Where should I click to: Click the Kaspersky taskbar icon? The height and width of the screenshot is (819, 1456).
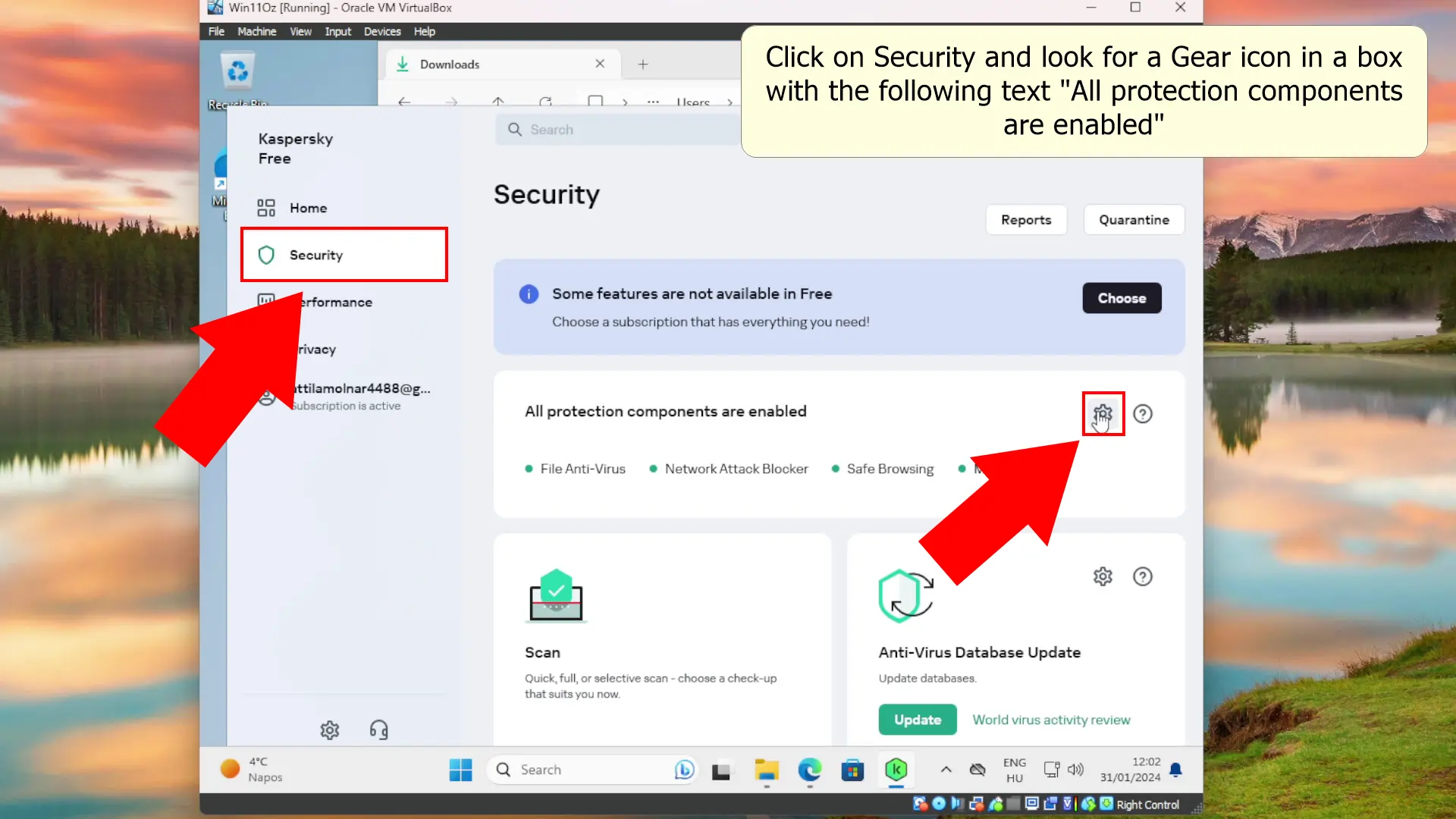pyautogui.click(x=897, y=769)
